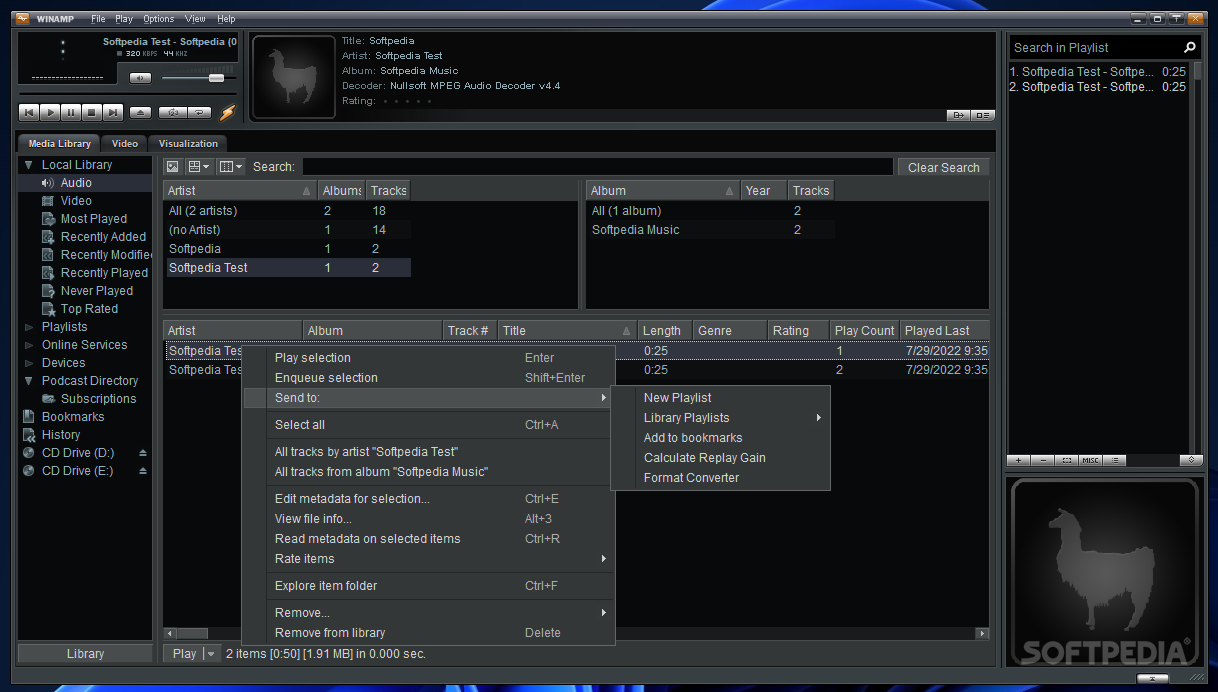Click the Eject open-file button
The height and width of the screenshot is (692, 1218).
pos(141,113)
